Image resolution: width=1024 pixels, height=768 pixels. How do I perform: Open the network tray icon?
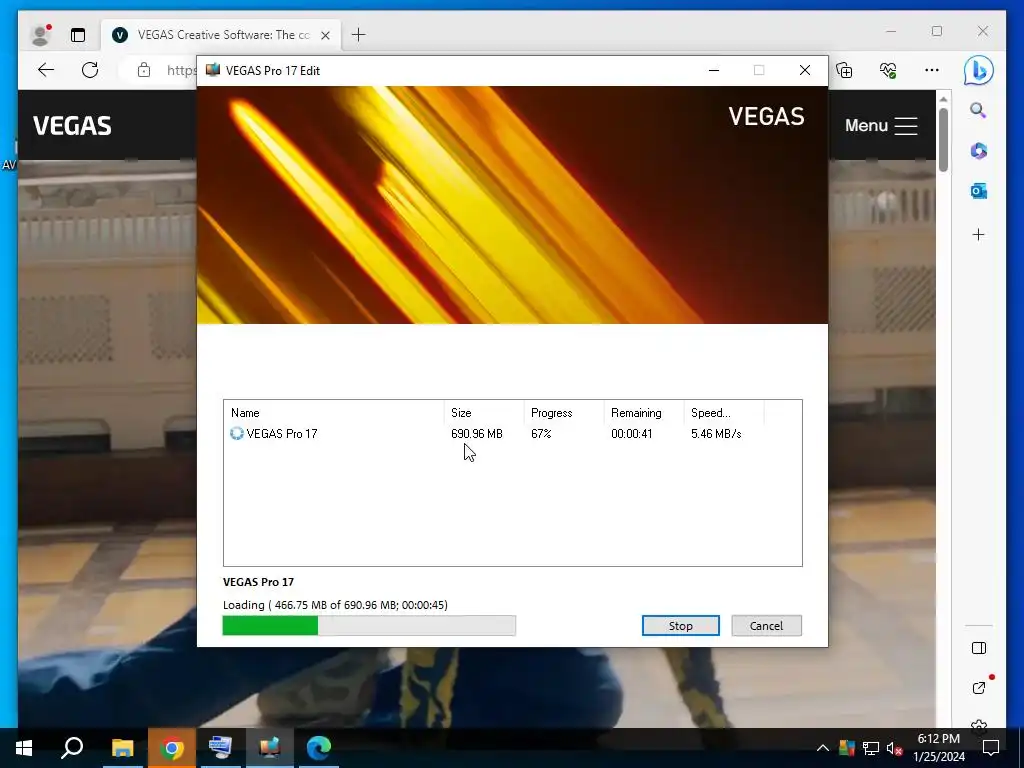[871, 748]
